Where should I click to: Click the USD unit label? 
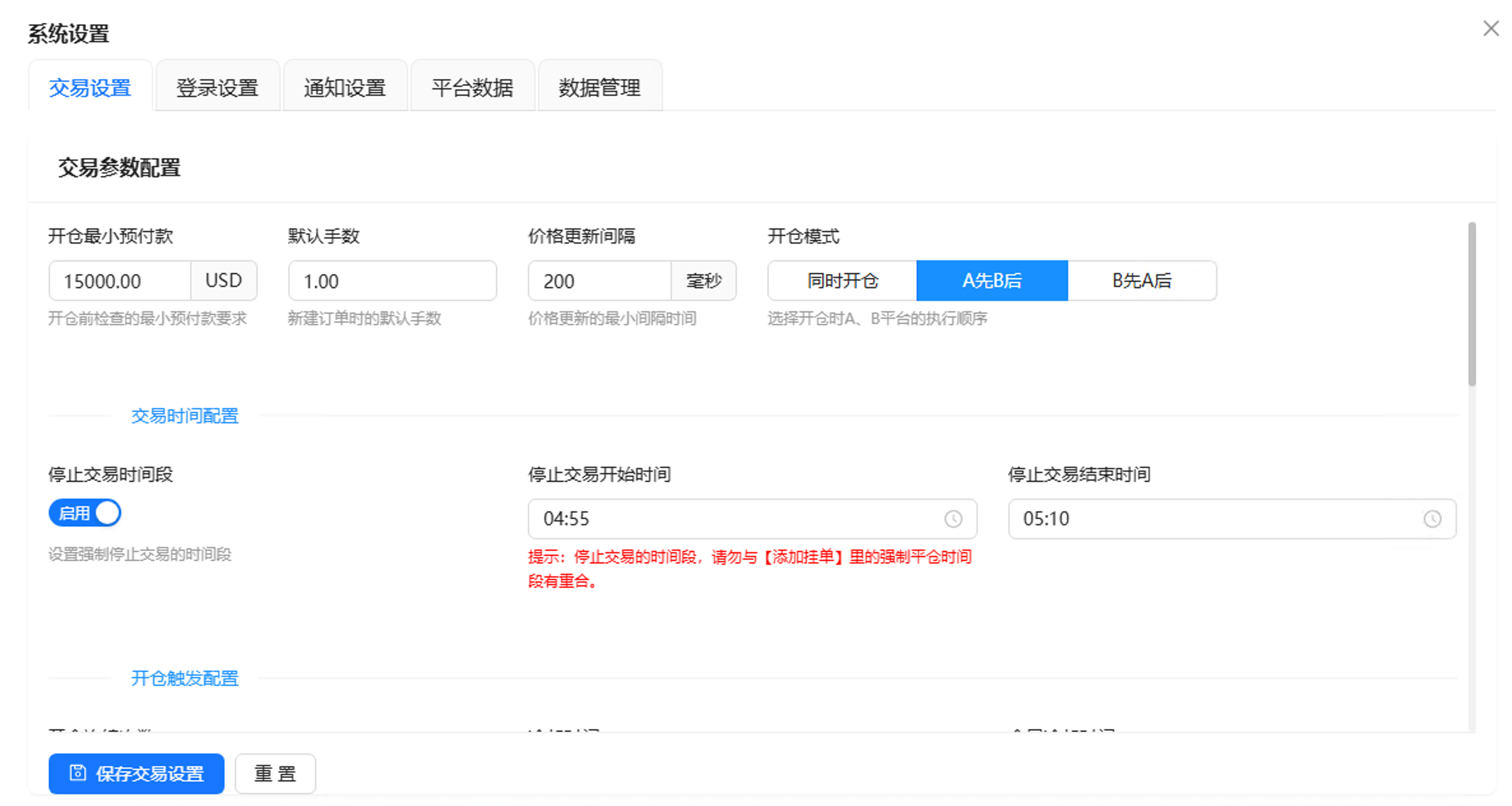pos(224,281)
